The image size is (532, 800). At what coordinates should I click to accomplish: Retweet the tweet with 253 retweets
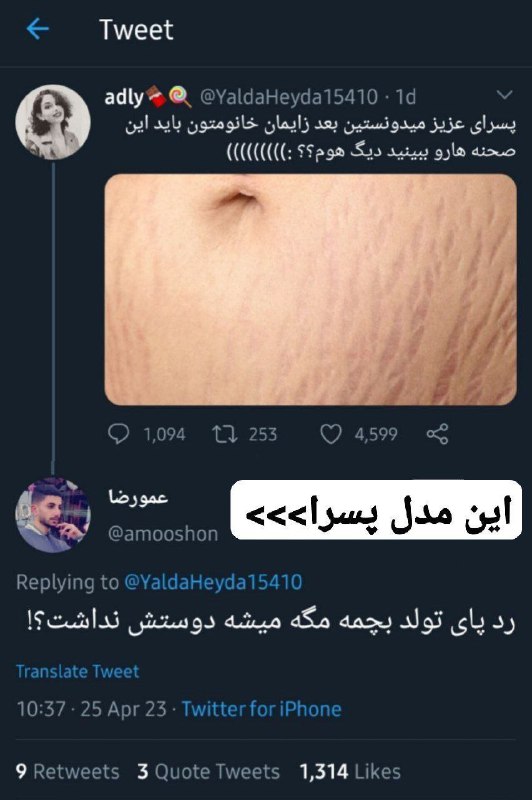pyautogui.click(x=224, y=434)
